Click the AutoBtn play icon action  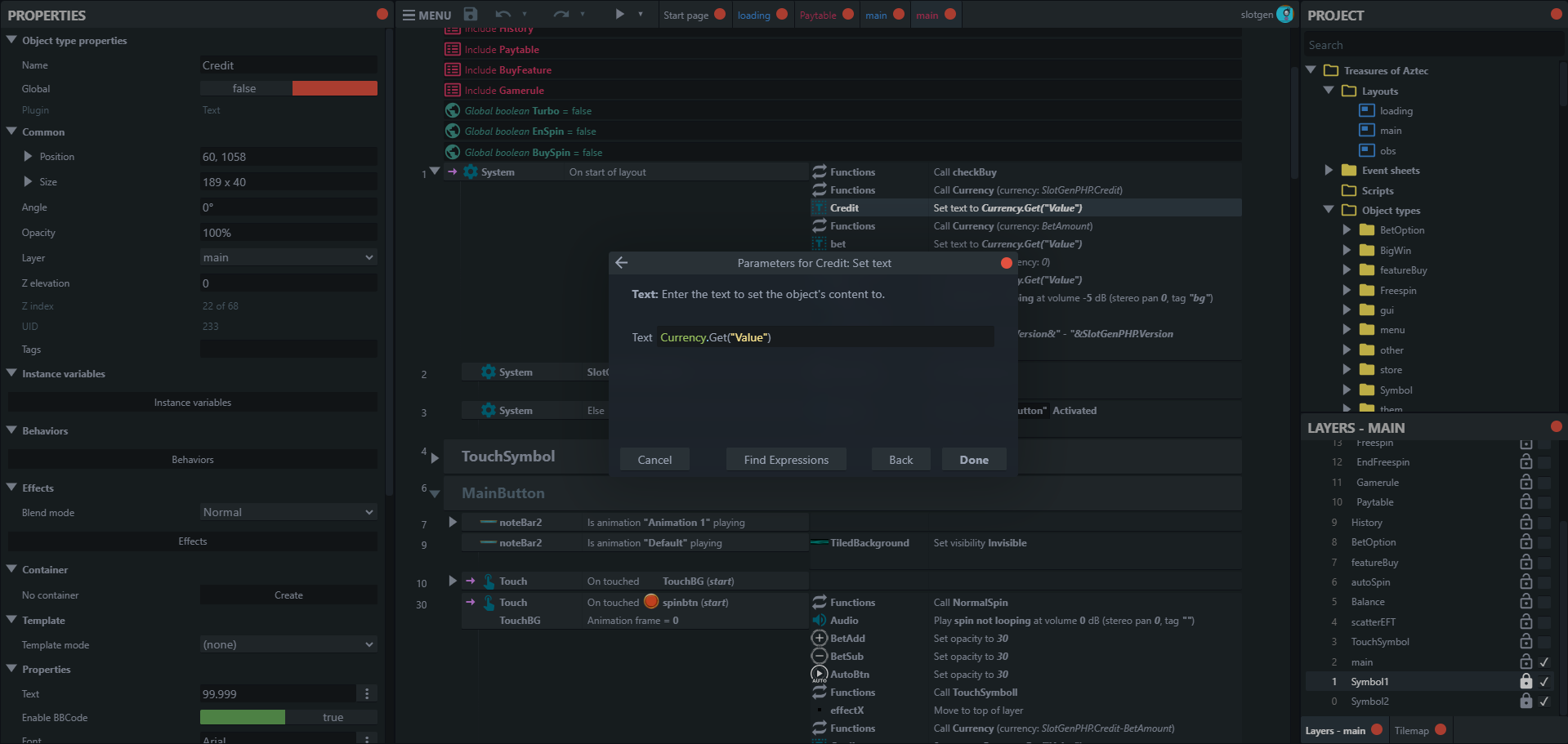point(820,674)
